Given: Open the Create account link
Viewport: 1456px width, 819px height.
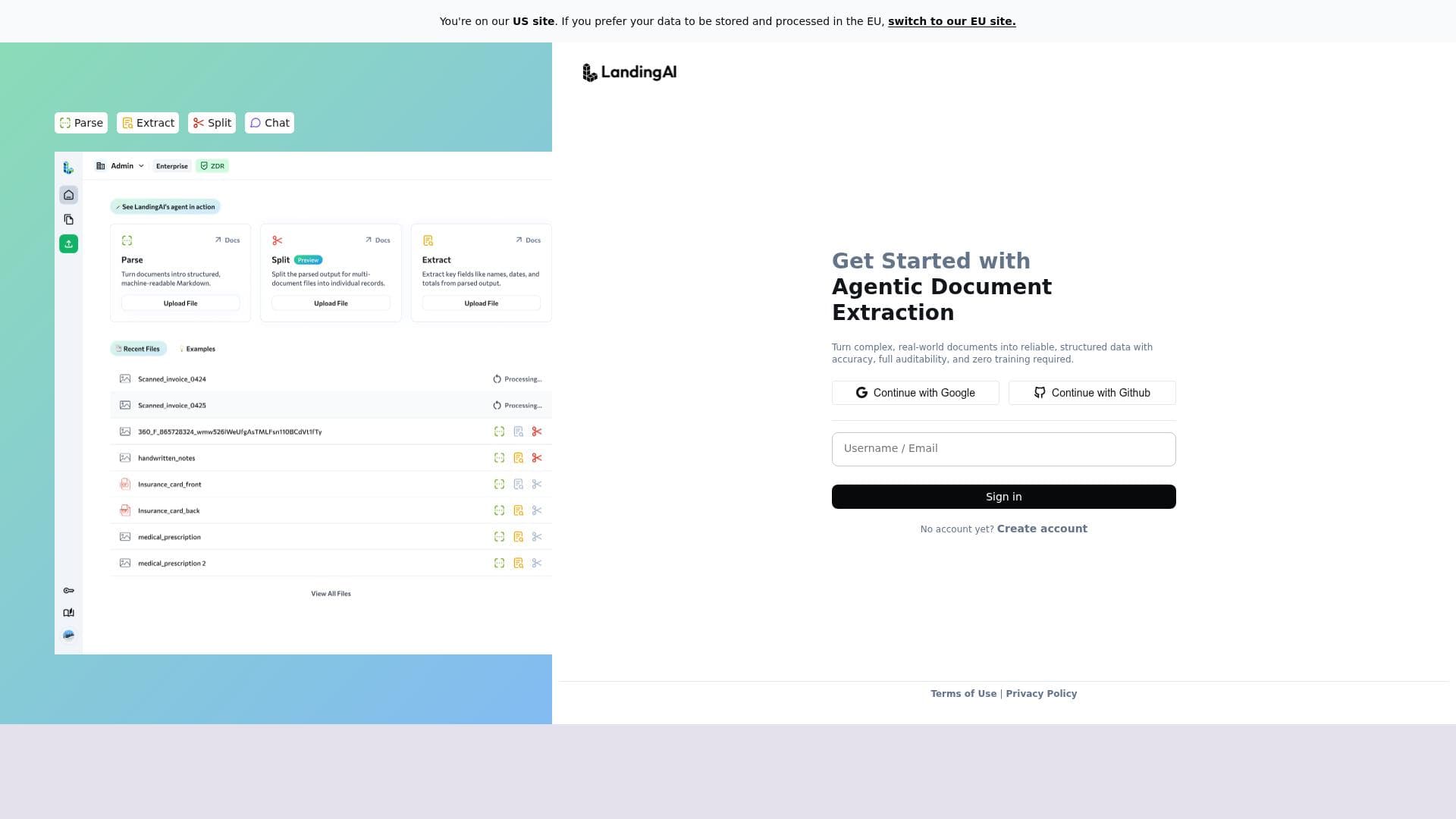Looking at the screenshot, I should pyautogui.click(x=1042, y=529).
